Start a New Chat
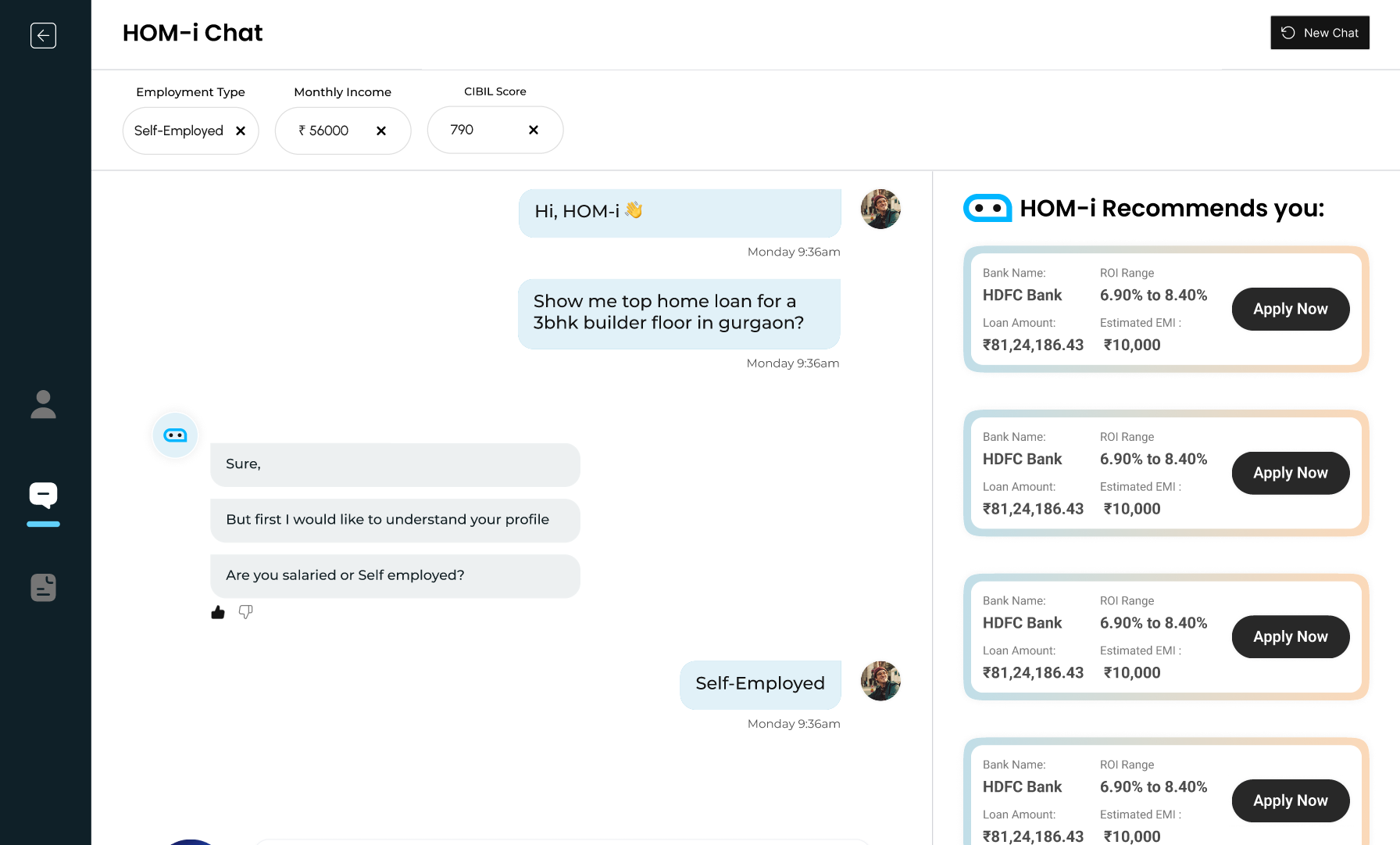1400x845 pixels. [1320, 33]
